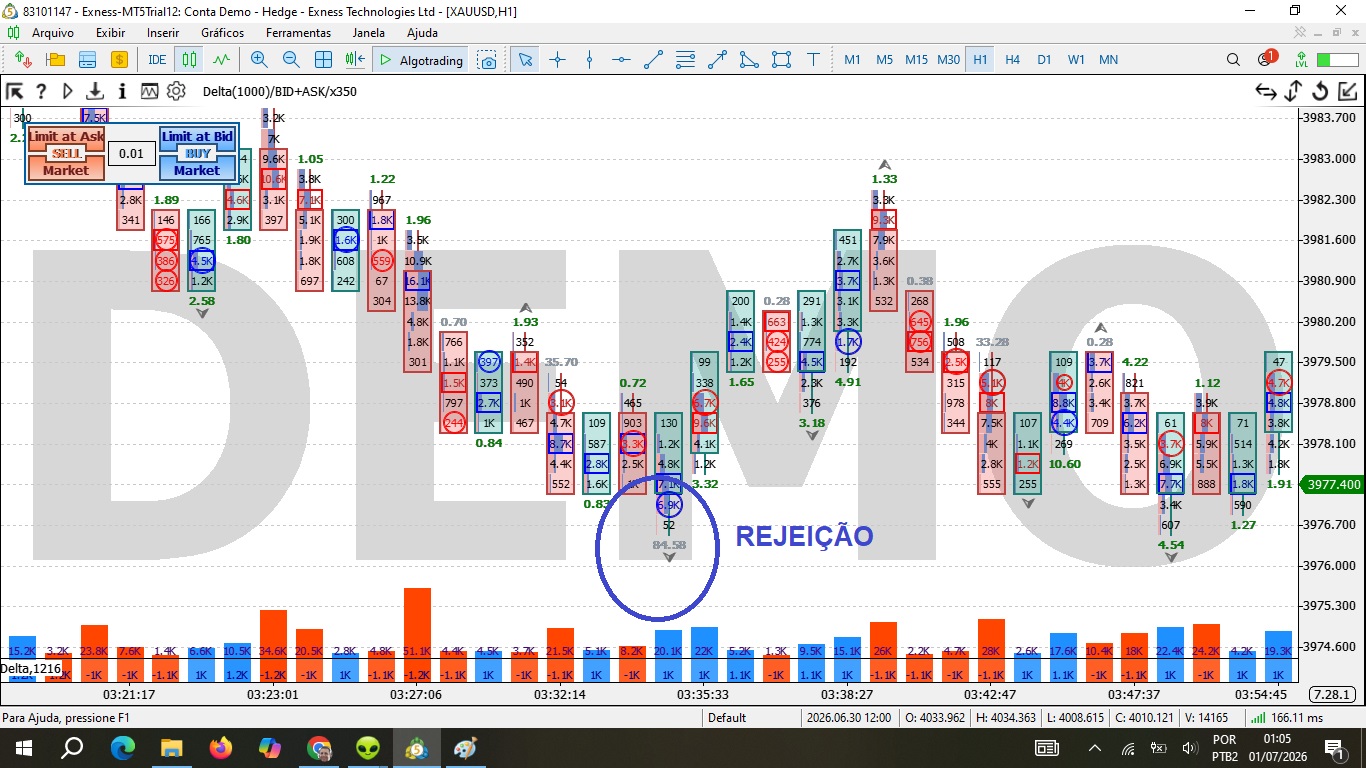Select the trendline drawing tool
Image resolution: width=1366 pixels, height=768 pixels.
pyautogui.click(x=653, y=60)
